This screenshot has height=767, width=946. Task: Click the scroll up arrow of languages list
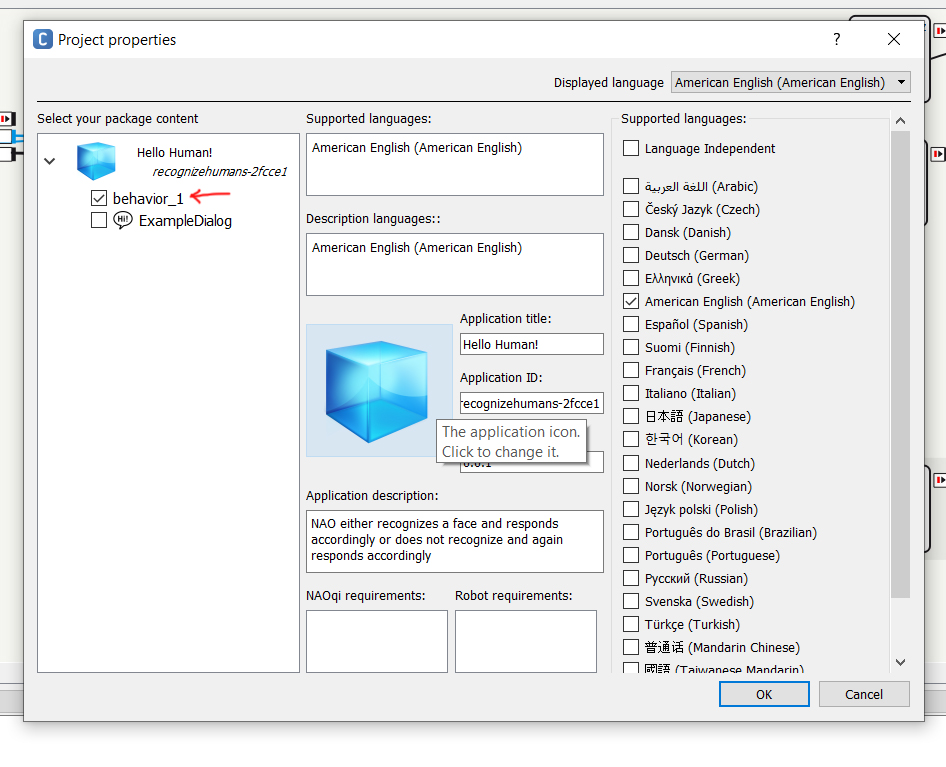tap(900, 120)
